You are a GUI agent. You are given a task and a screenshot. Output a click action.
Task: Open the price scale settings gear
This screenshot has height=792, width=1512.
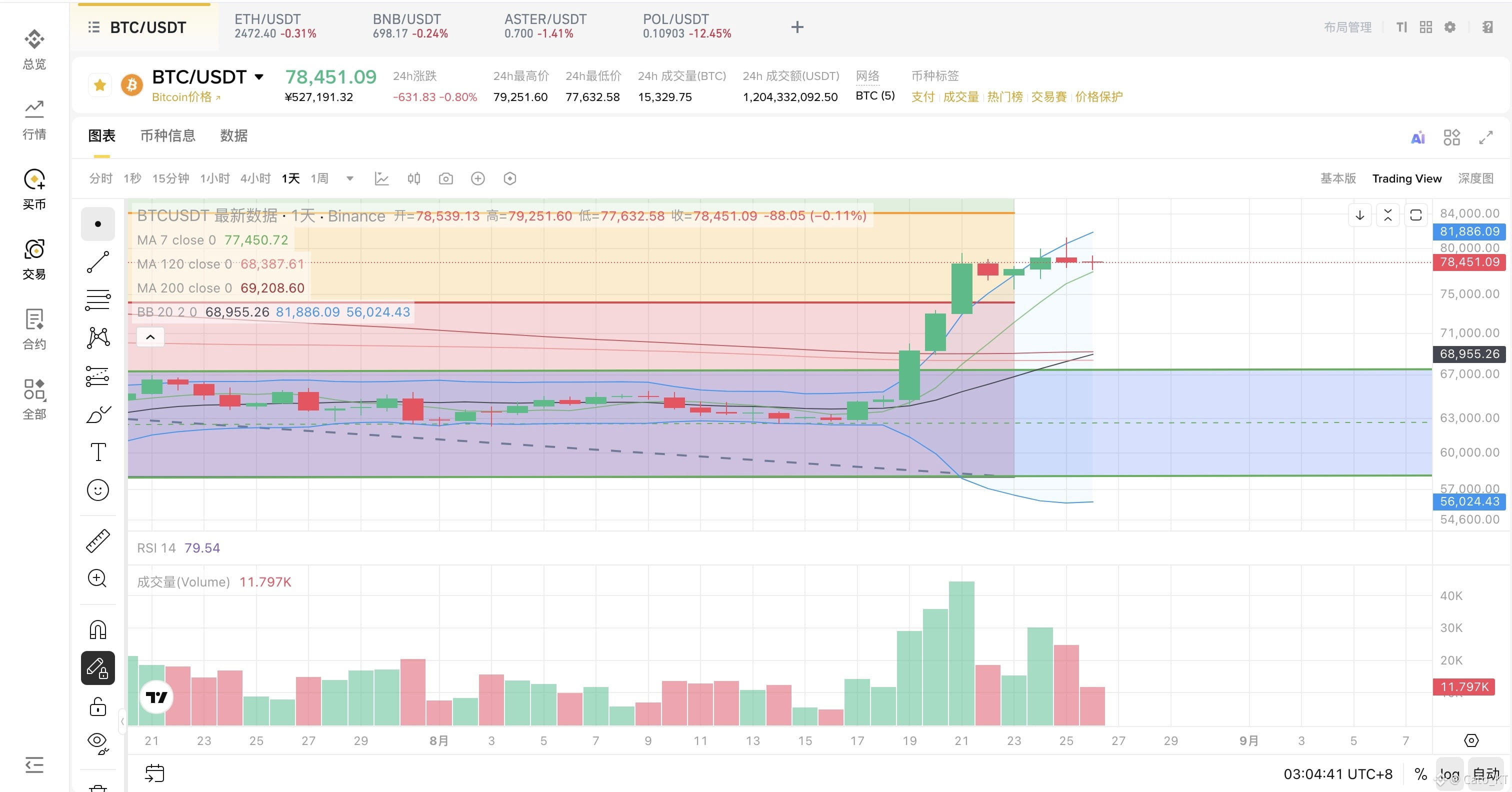[x=1471, y=740]
